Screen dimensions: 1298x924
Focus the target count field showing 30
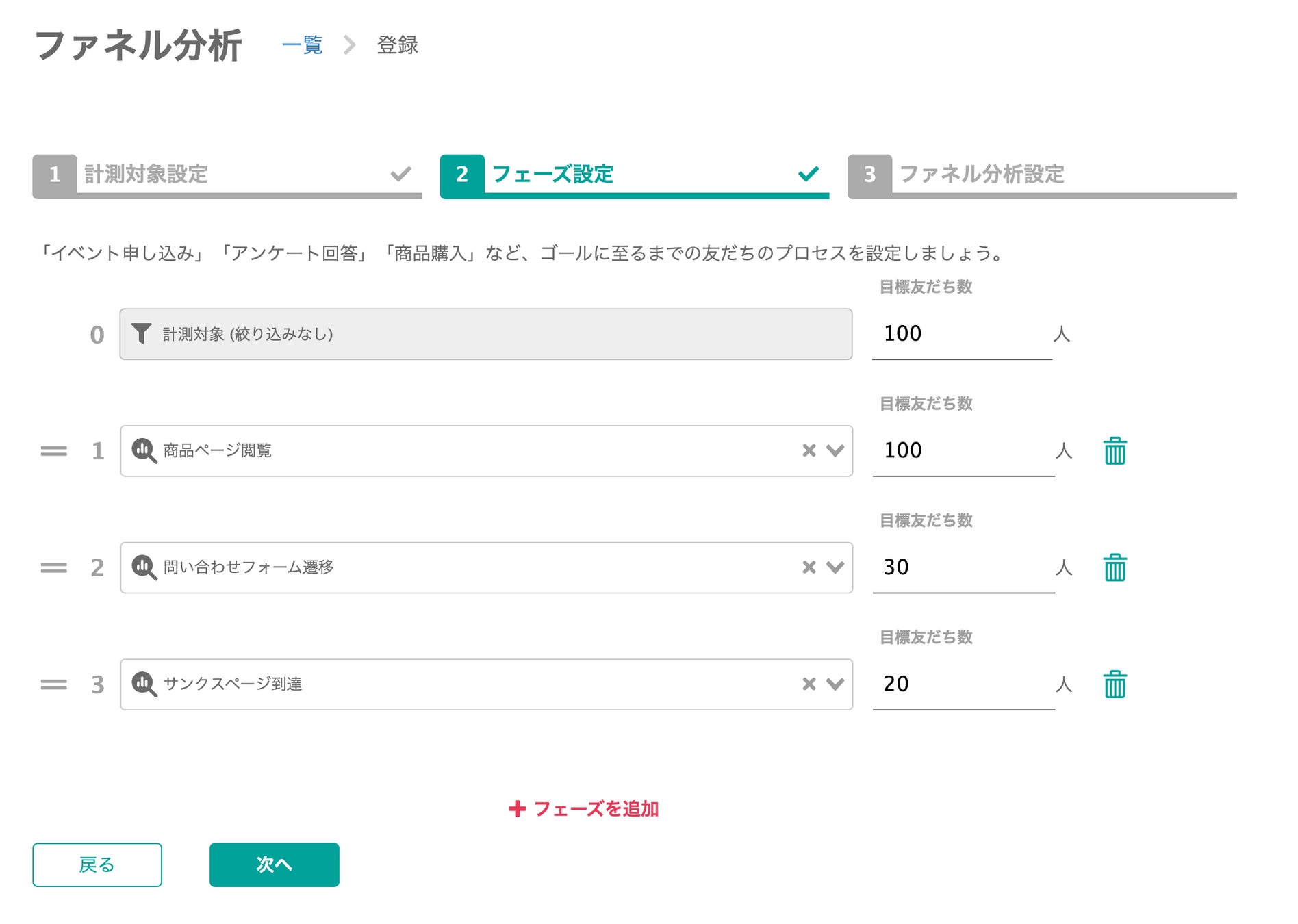click(x=962, y=567)
